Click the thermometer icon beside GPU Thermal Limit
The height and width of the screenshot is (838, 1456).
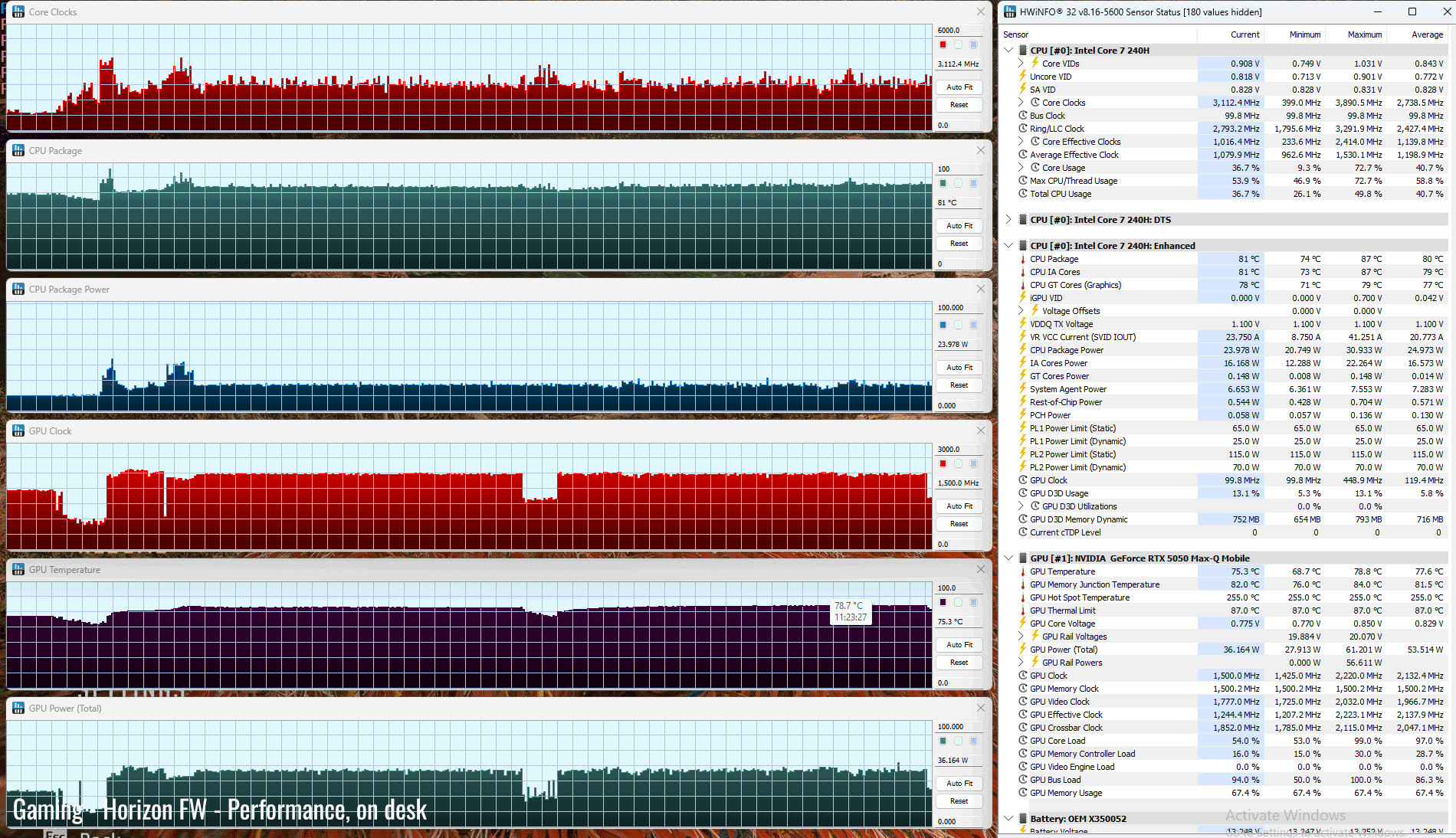click(x=1023, y=610)
